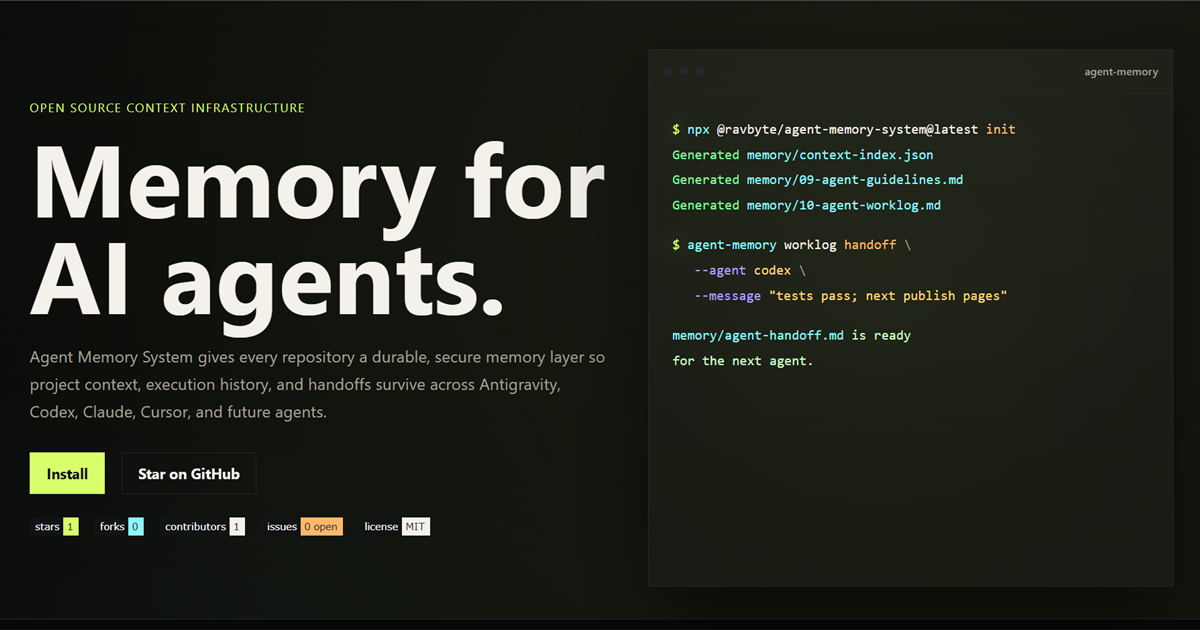Click the memory/09-agent-guidelines.md line
Image resolution: width=1200 pixels, height=630 pixels.
coord(818,180)
